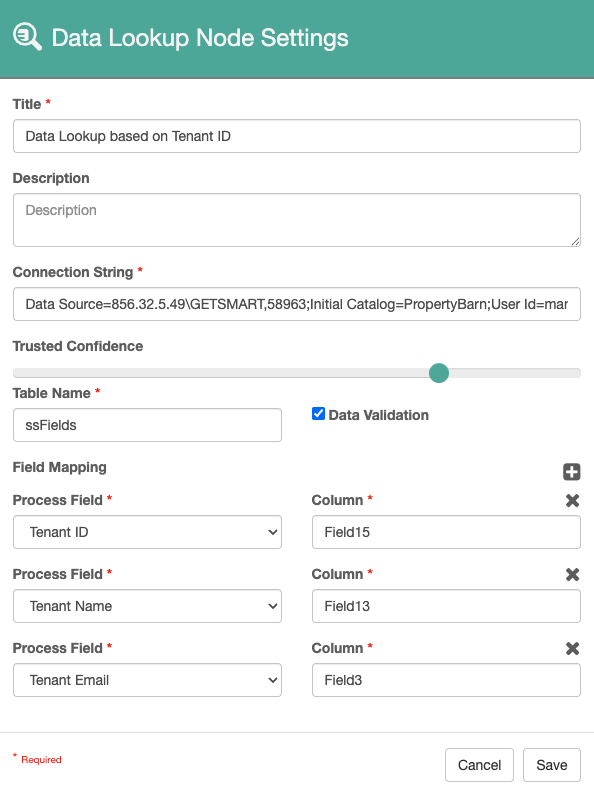Save the node settings

click(x=551, y=765)
